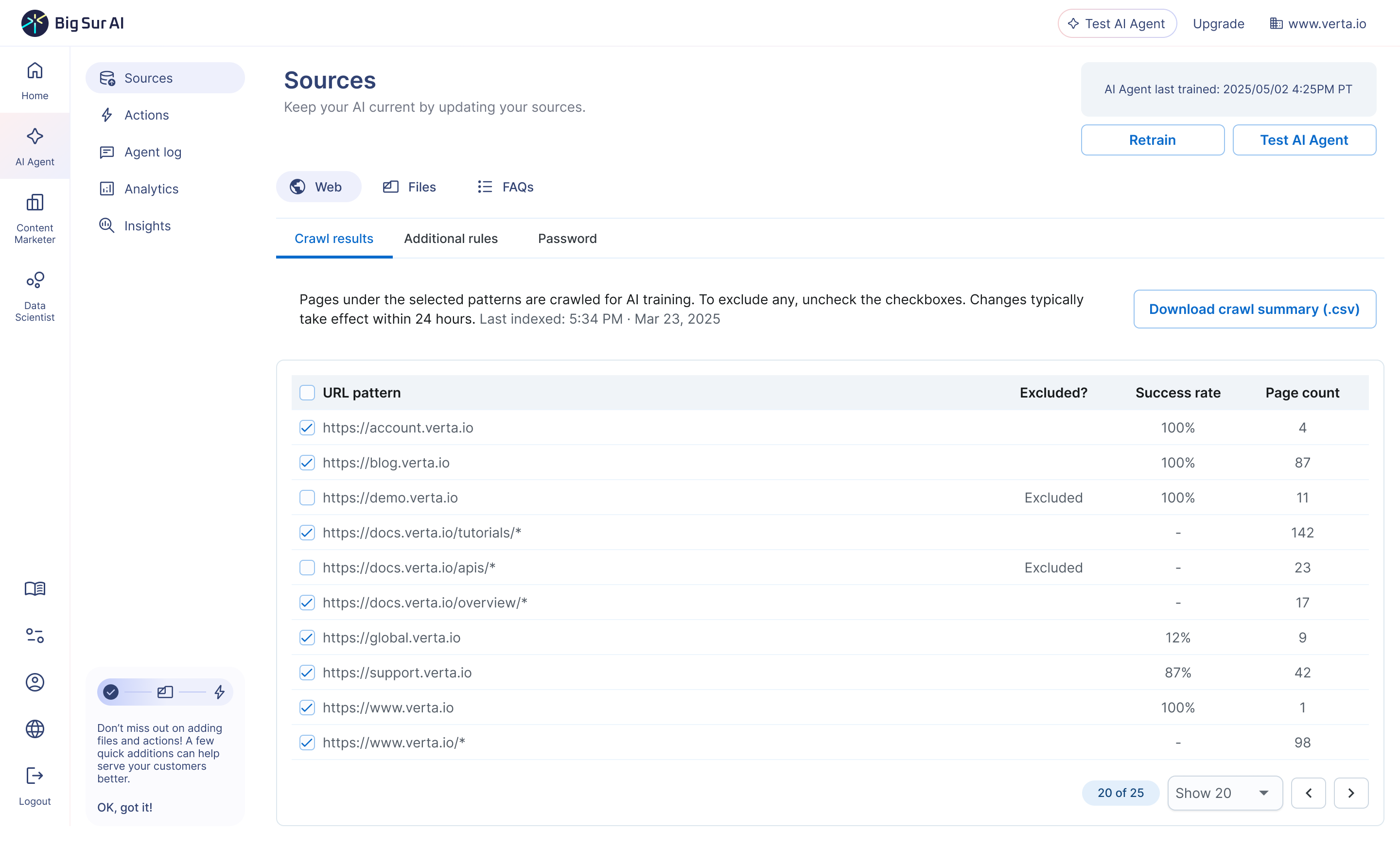
Task: Download crawl summary csv
Action: click(x=1254, y=309)
